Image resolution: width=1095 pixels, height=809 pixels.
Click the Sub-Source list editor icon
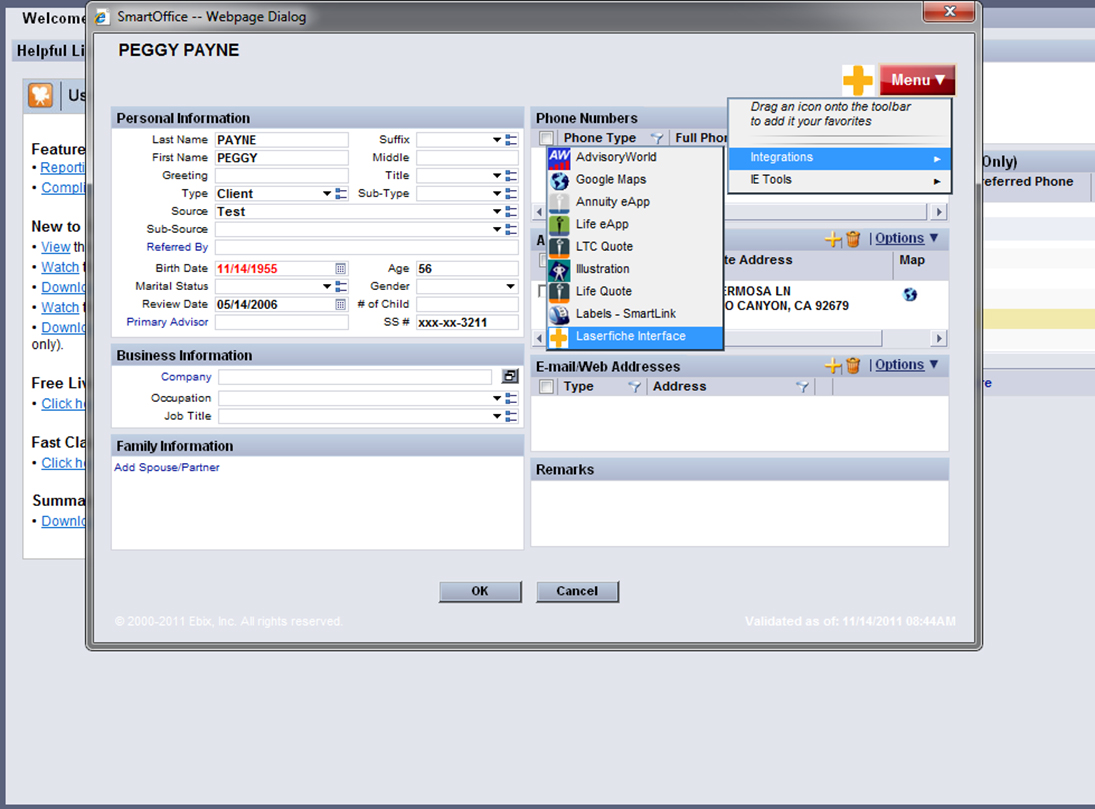[x=511, y=230]
